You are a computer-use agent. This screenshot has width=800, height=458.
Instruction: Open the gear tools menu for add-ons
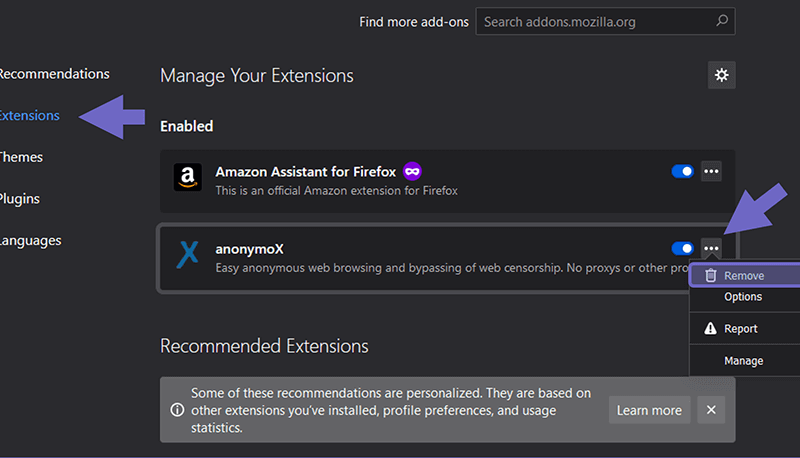[x=721, y=75]
